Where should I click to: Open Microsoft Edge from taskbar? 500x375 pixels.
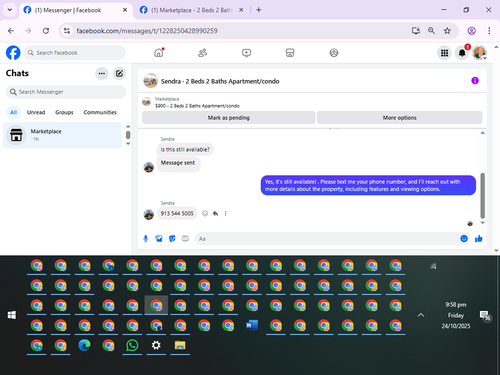84,345
